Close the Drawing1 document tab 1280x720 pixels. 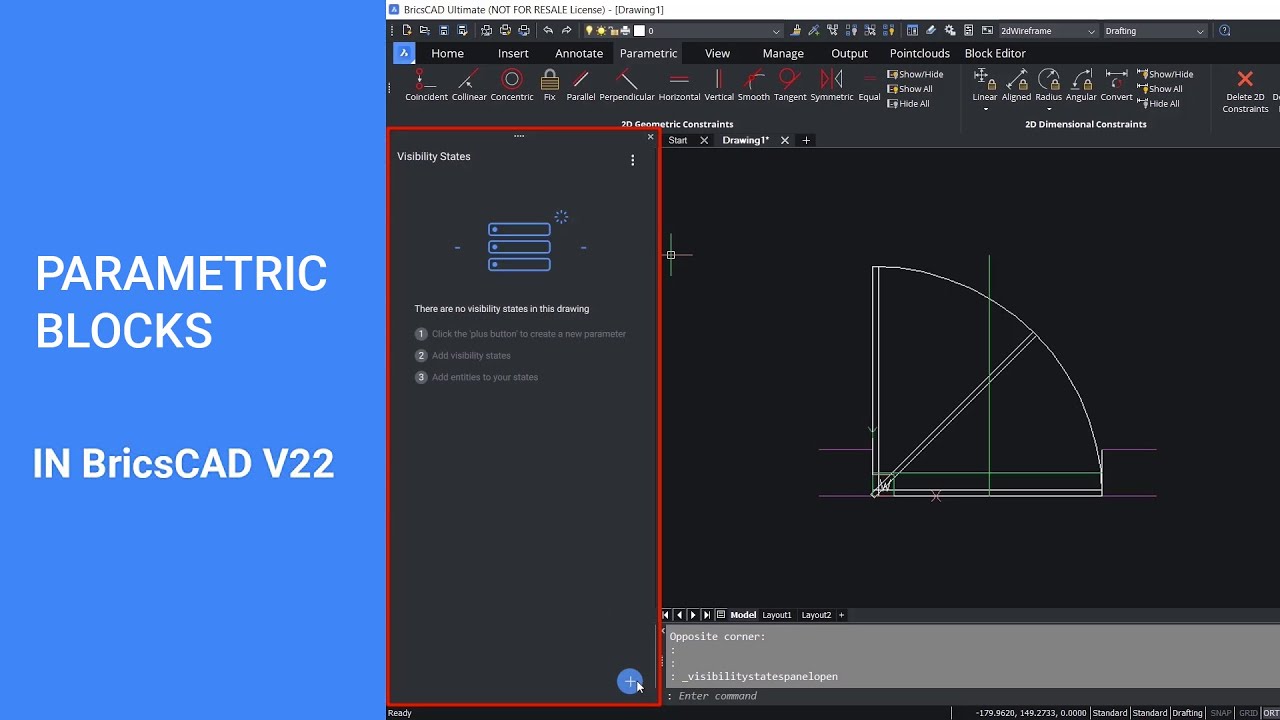click(785, 140)
